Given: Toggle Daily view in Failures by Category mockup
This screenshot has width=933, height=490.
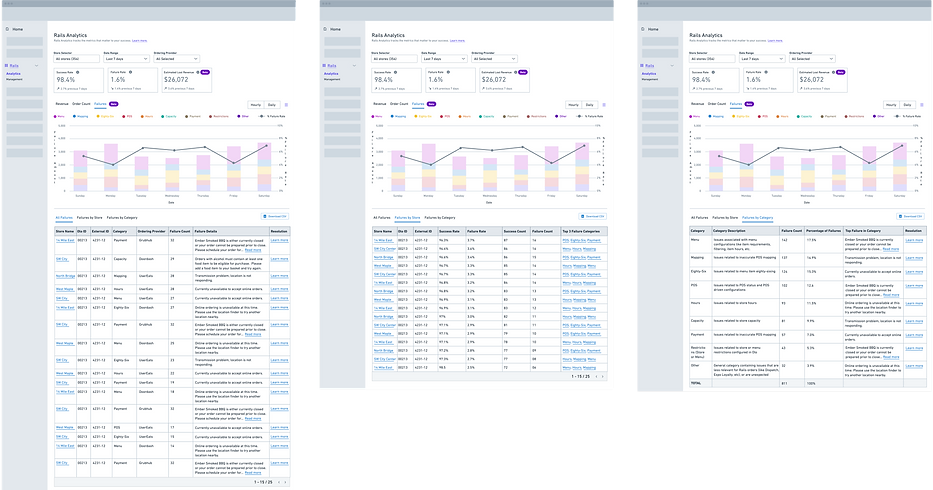Looking at the screenshot, I should coord(907,105).
